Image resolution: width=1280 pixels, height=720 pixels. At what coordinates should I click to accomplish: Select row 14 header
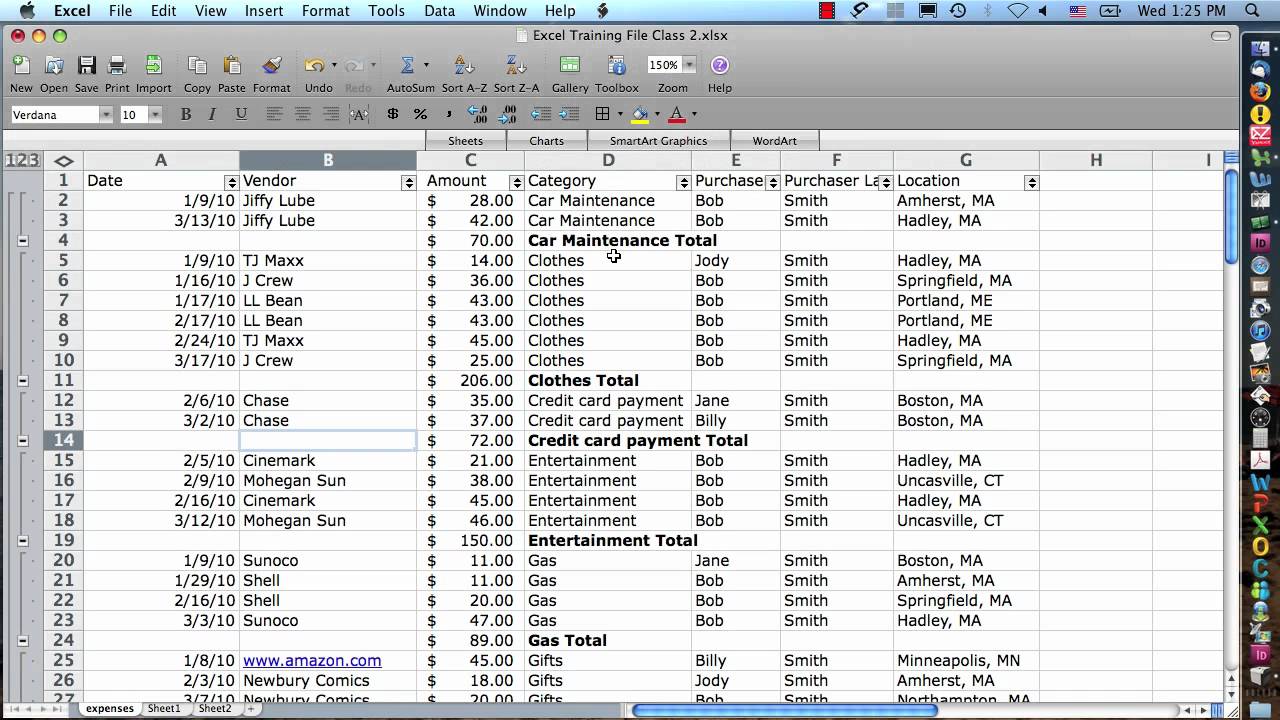point(63,441)
